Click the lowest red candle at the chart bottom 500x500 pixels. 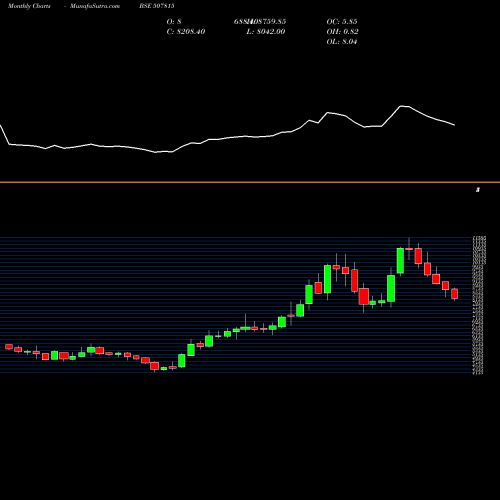pyautogui.click(x=154, y=366)
